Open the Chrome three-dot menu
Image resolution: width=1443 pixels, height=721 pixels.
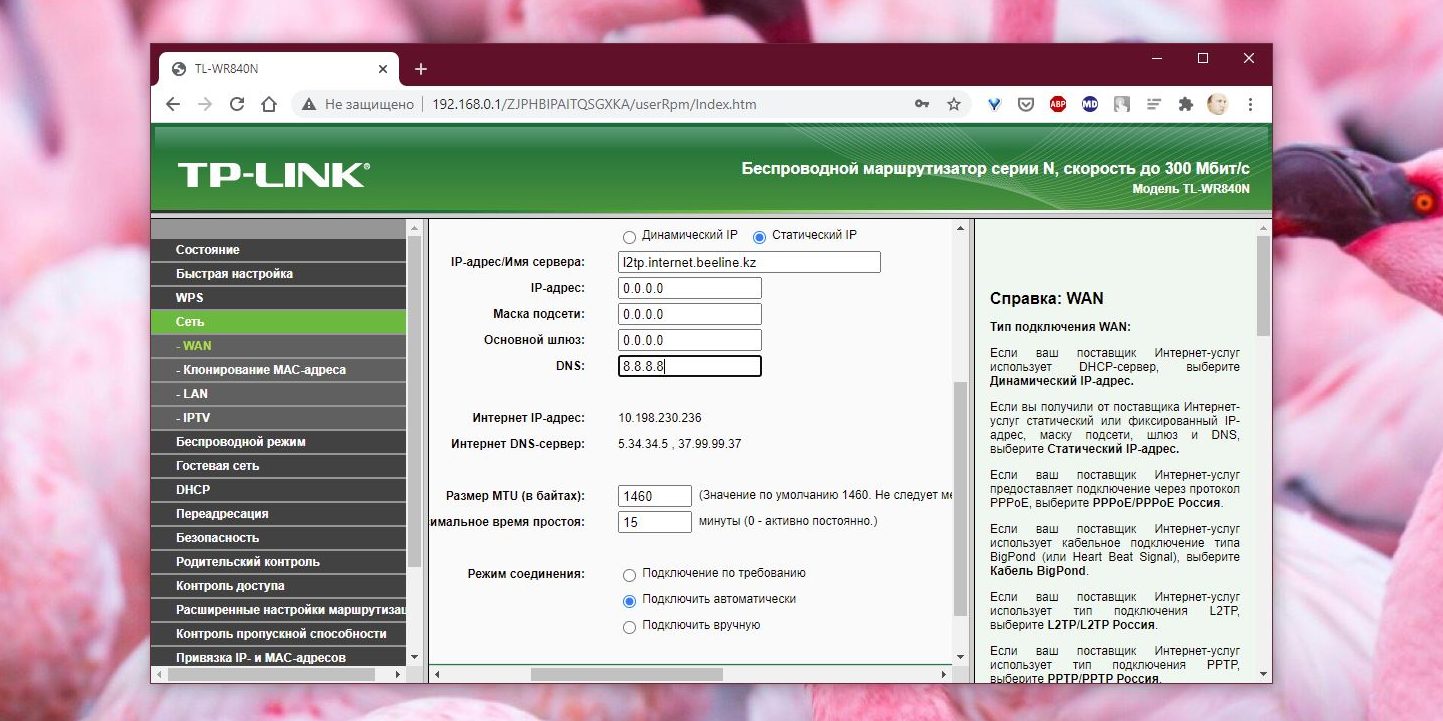(x=1250, y=104)
